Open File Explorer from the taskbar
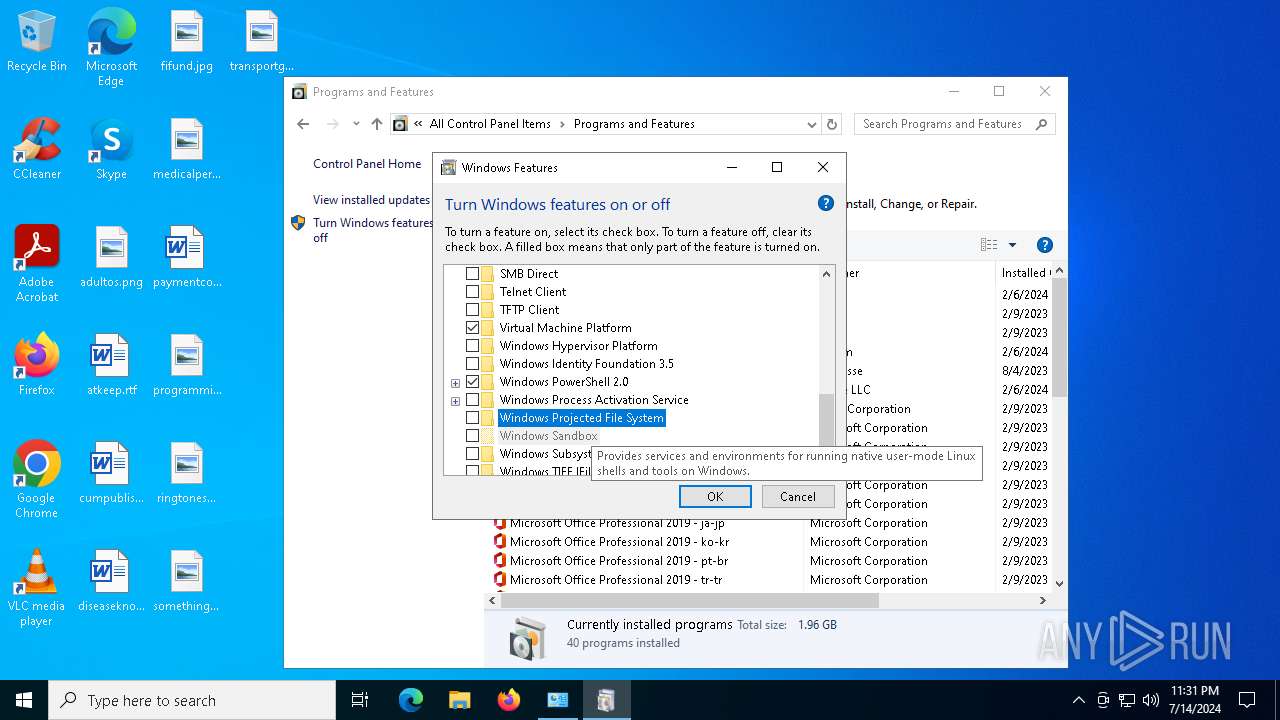 click(460, 700)
